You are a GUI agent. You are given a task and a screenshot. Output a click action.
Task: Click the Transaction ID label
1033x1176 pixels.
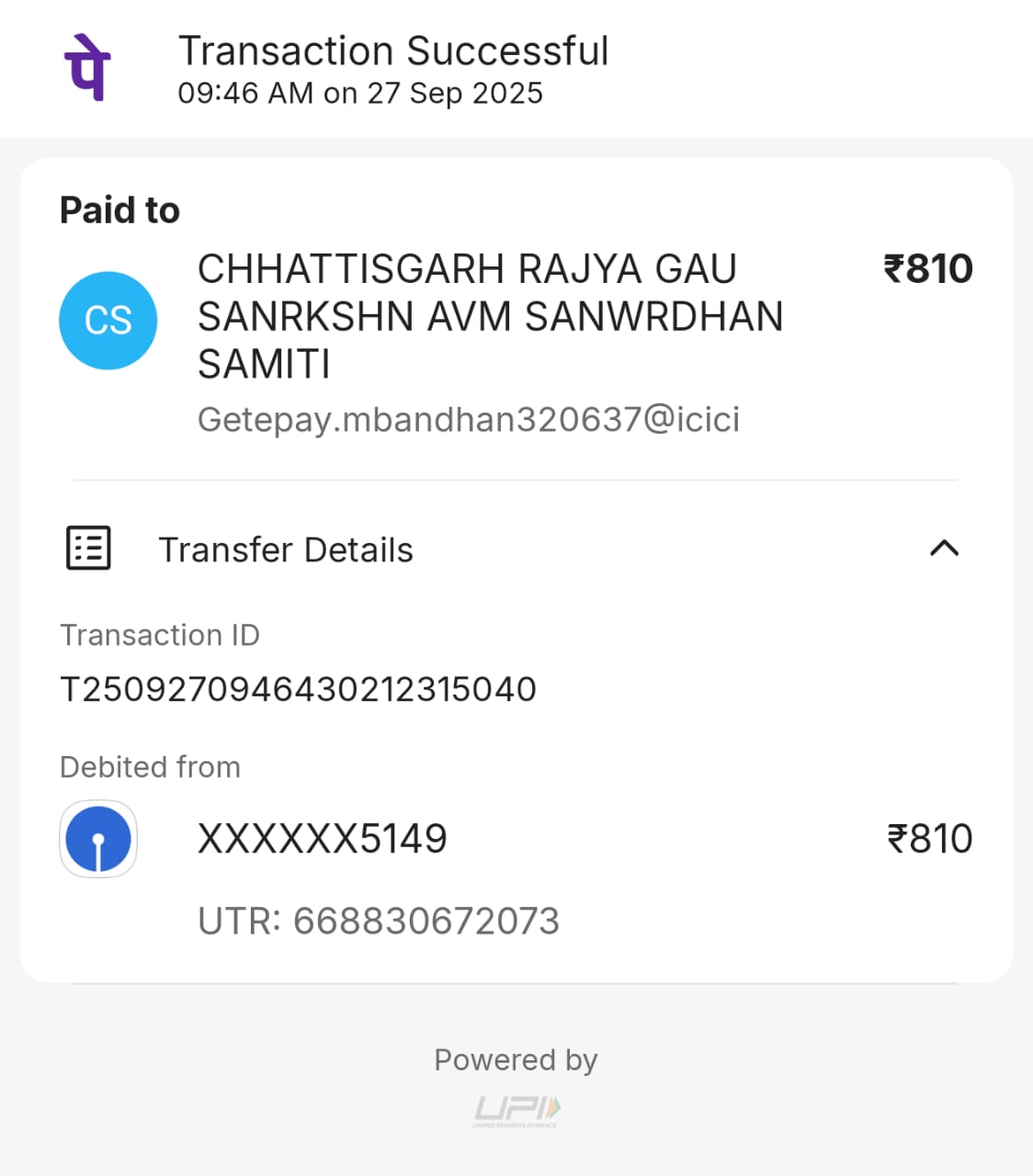coord(160,635)
